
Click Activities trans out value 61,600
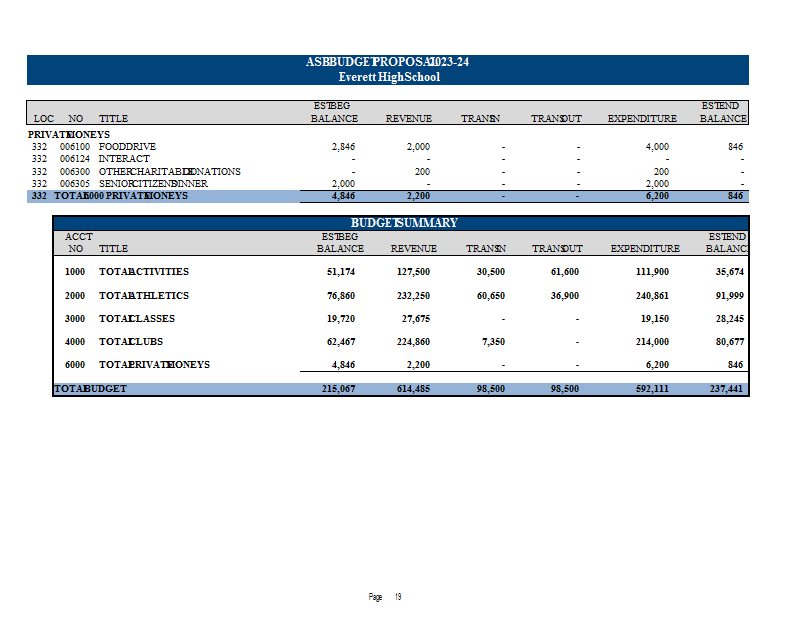[x=565, y=271]
